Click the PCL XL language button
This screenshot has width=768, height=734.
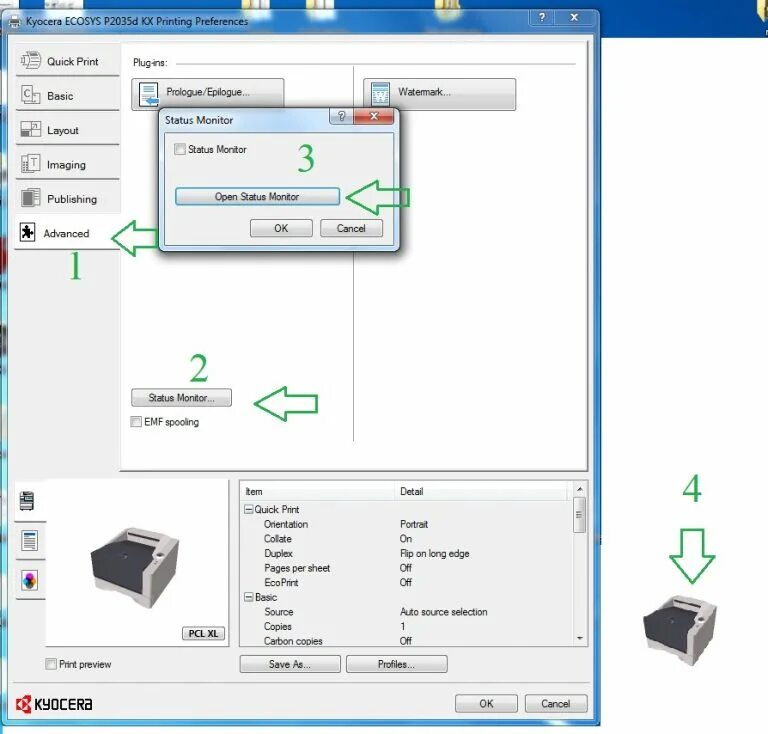[203, 633]
